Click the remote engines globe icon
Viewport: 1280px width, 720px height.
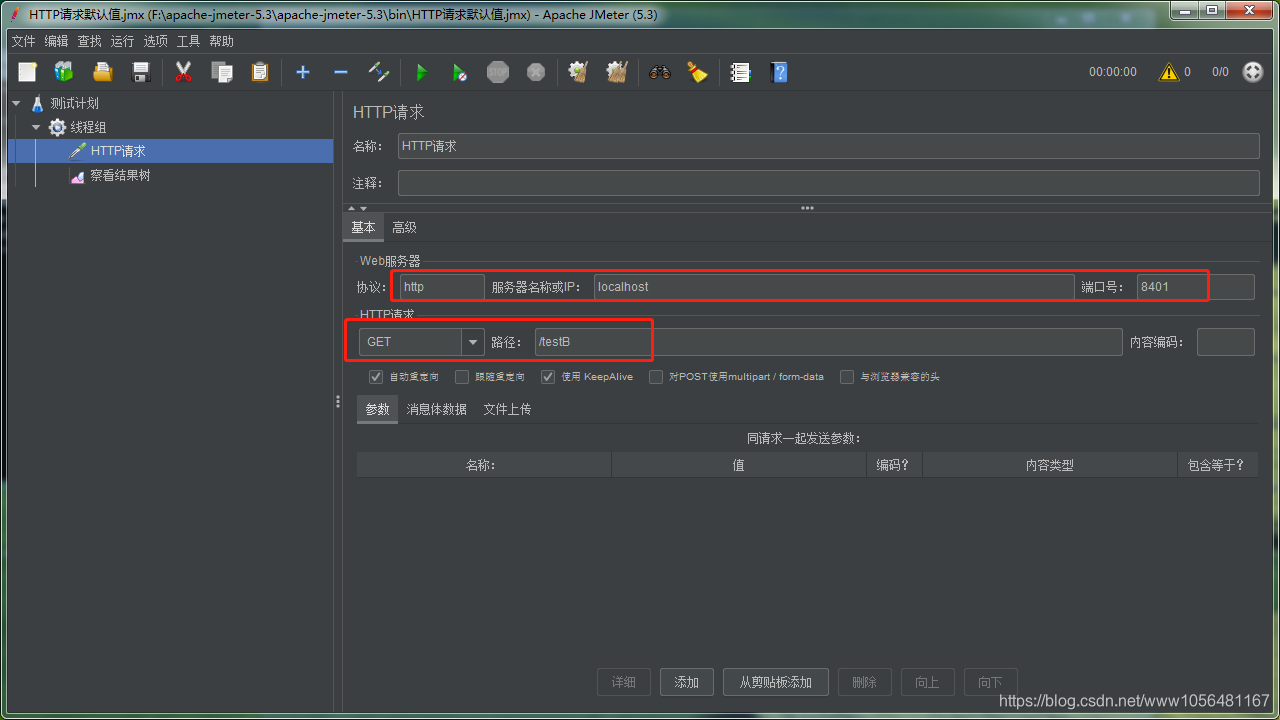click(x=1252, y=72)
